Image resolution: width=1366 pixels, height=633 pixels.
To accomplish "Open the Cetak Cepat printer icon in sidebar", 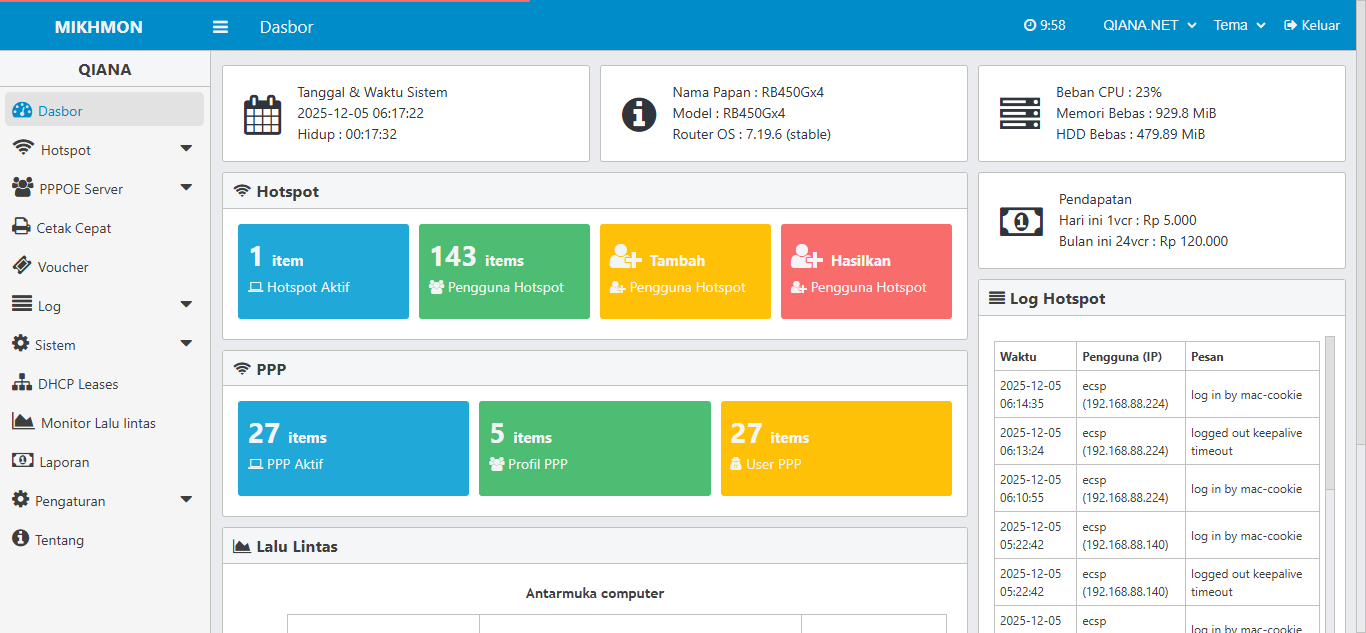I will 20,227.
